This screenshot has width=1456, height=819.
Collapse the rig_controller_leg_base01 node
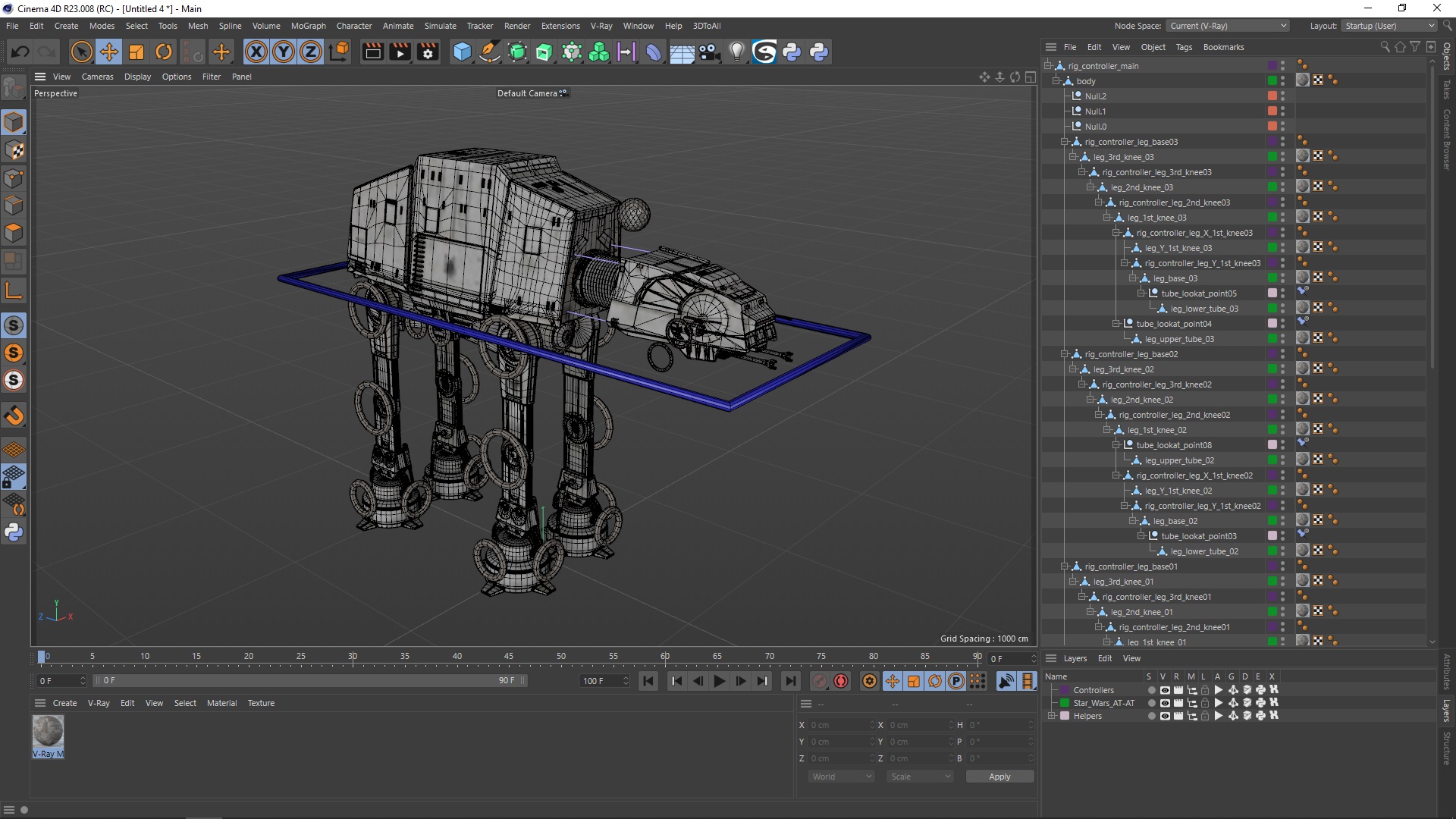[x=1065, y=566]
